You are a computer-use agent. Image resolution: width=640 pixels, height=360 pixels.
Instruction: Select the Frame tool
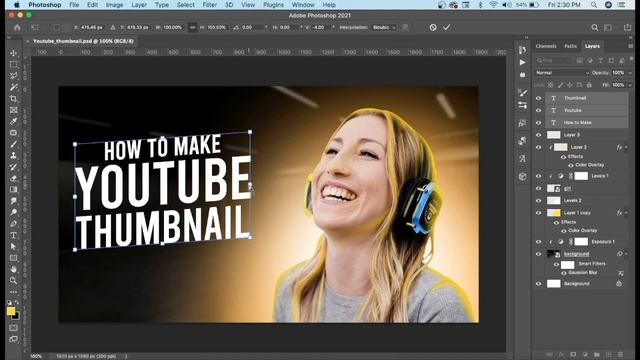pyautogui.click(x=13, y=110)
